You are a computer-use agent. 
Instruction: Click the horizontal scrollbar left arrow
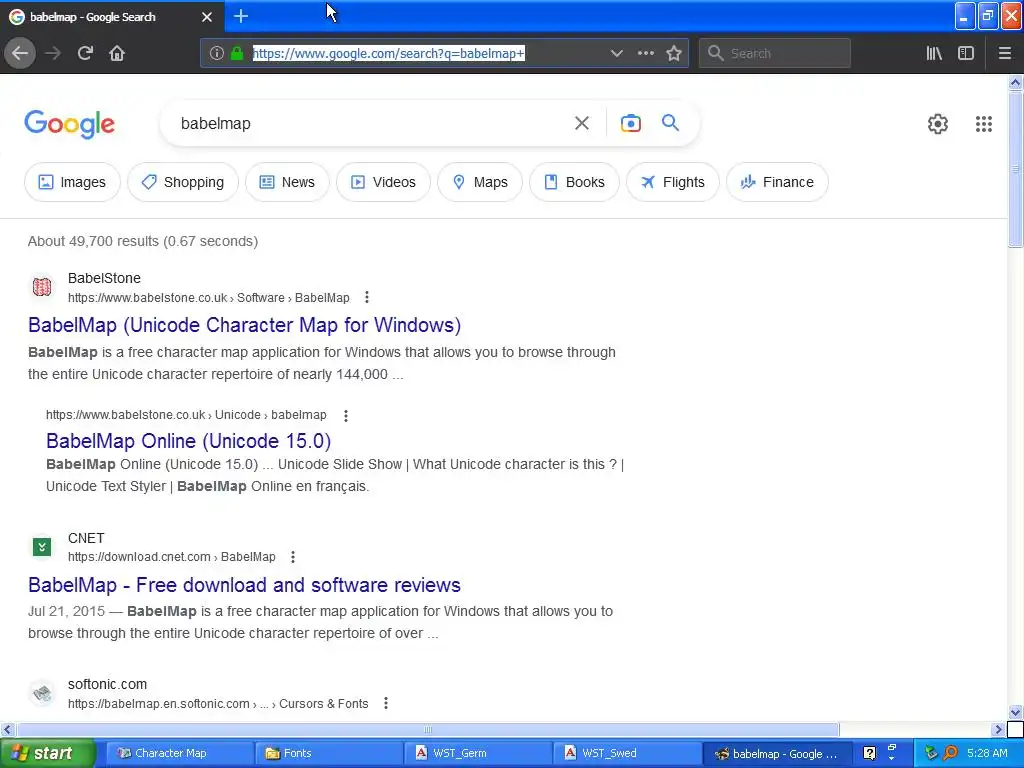[7, 729]
